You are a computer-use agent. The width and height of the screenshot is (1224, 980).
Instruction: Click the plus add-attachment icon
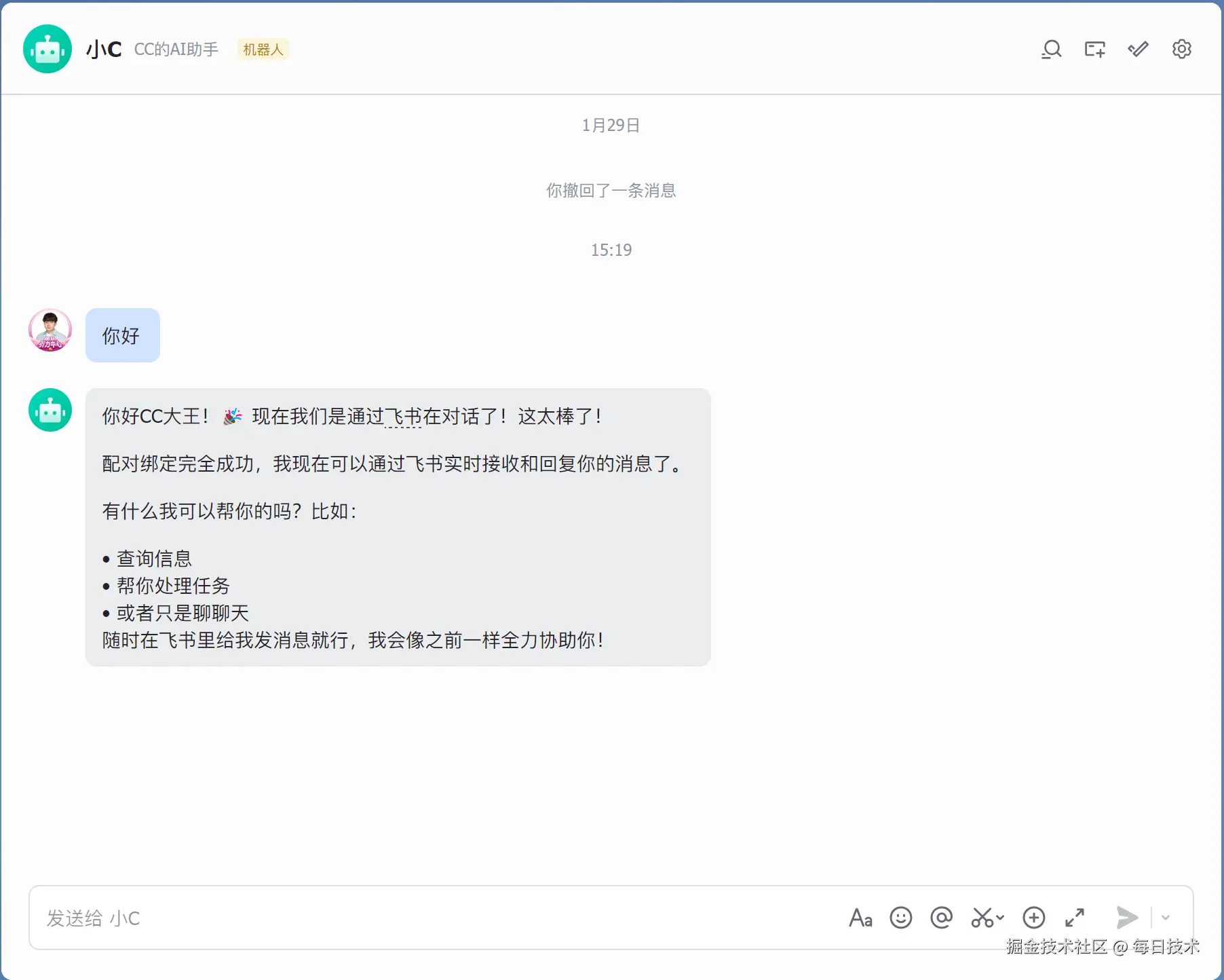tap(1033, 918)
